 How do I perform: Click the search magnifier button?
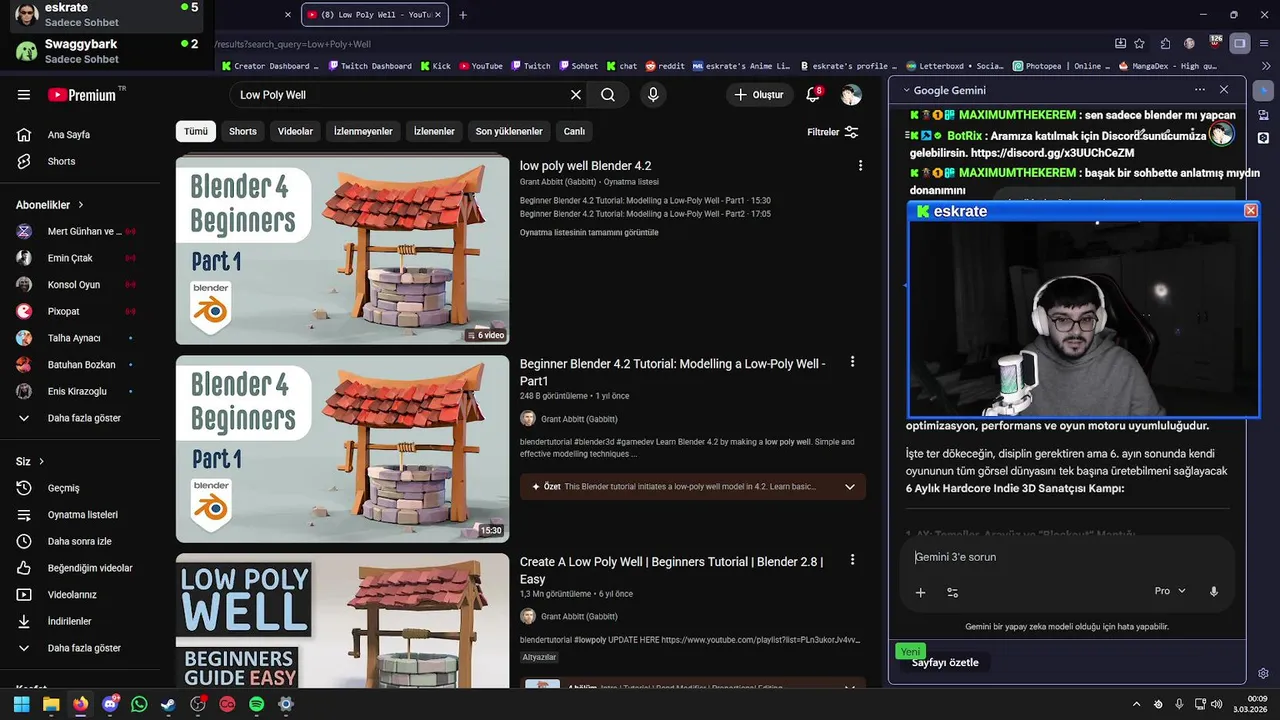tap(608, 95)
